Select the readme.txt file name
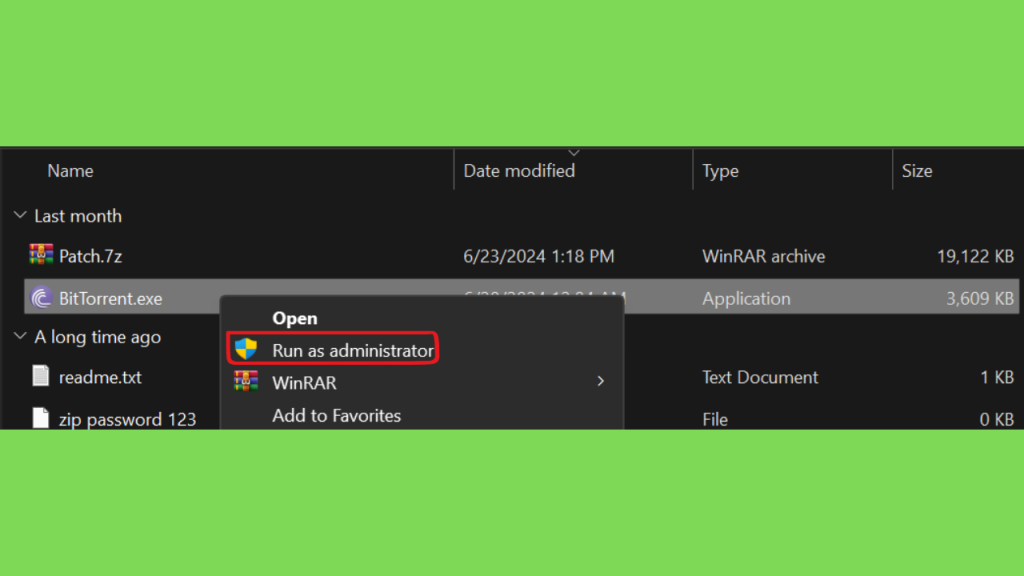The image size is (1024, 576). (x=100, y=377)
